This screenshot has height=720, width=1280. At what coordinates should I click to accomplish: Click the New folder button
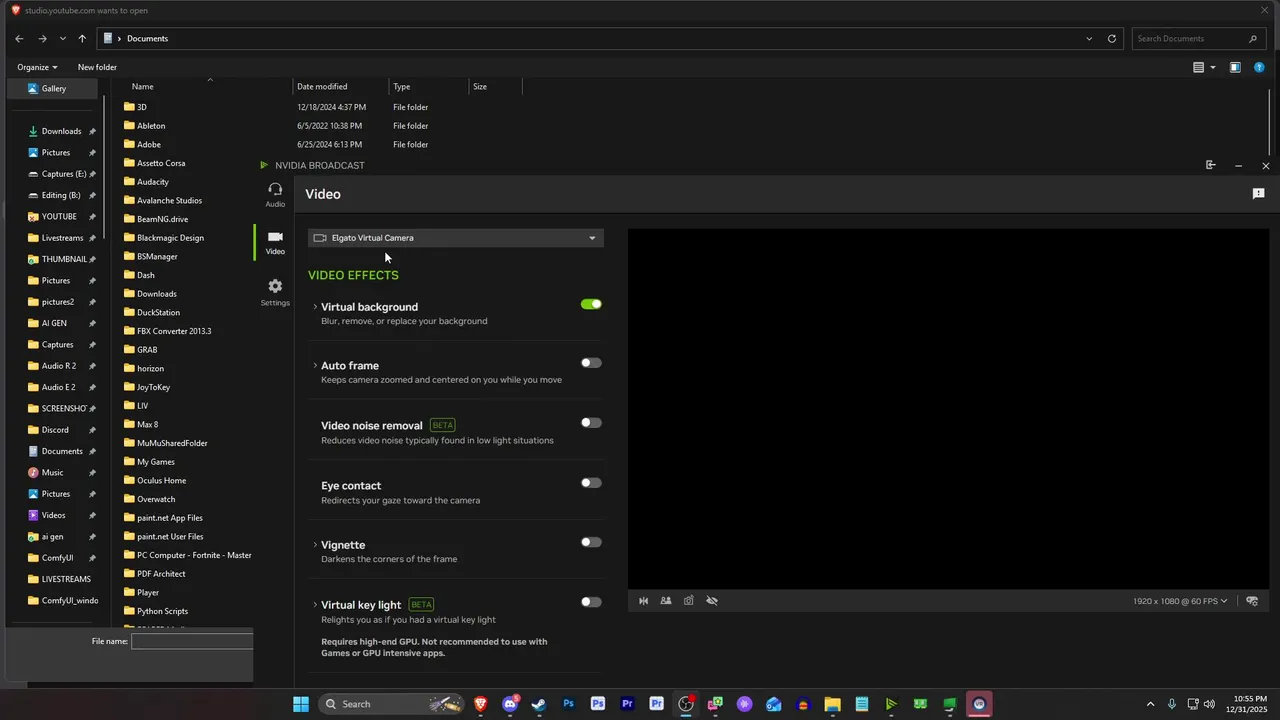coord(97,67)
